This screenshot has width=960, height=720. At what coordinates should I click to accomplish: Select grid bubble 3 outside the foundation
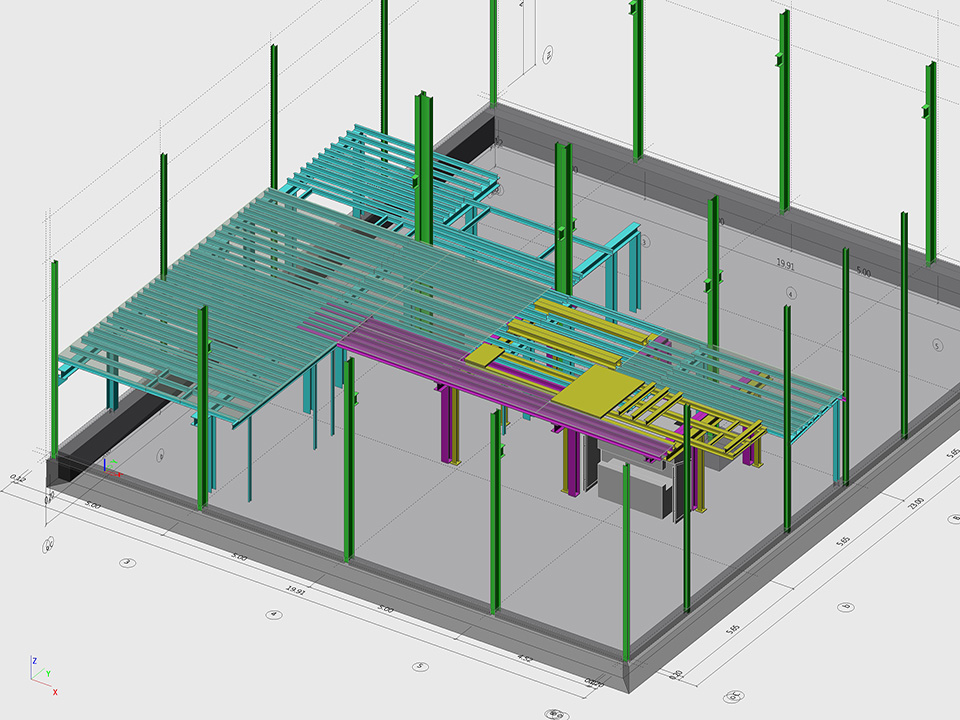(127, 563)
